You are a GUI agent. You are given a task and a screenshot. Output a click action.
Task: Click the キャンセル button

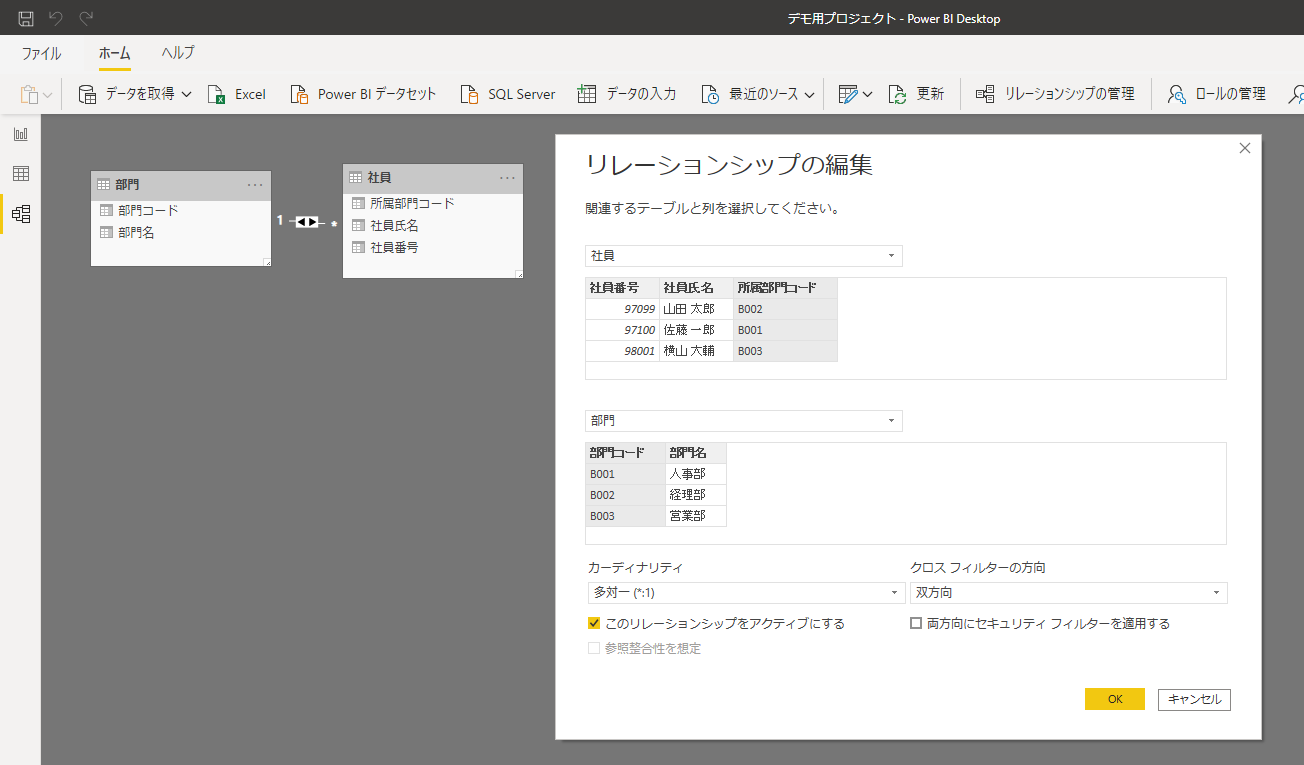tap(1194, 699)
